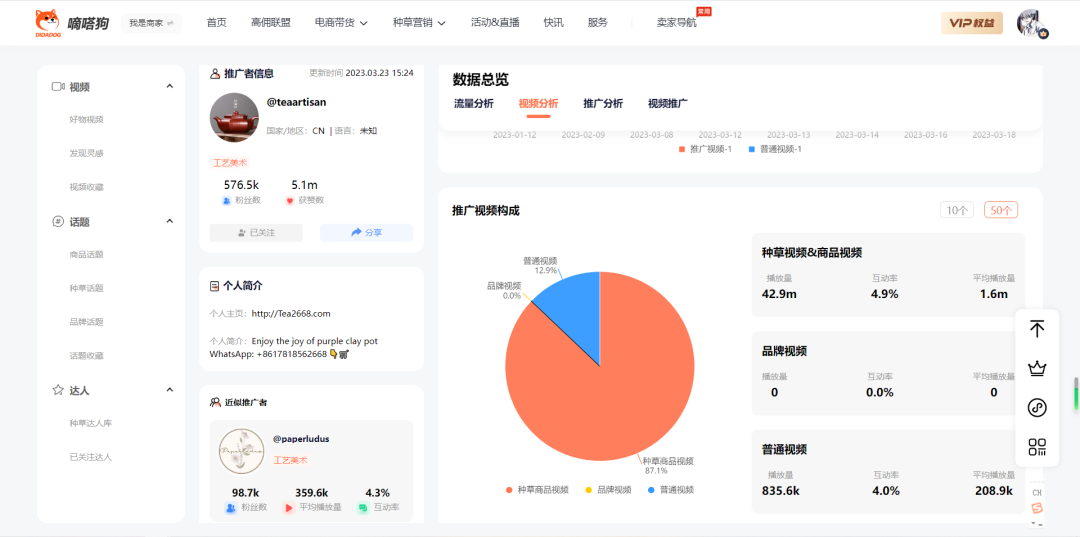This screenshot has height=537, width=1080.
Task: Open 发现灵感 in sidebar
Action: pyautogui.click(x=86, y=153)
